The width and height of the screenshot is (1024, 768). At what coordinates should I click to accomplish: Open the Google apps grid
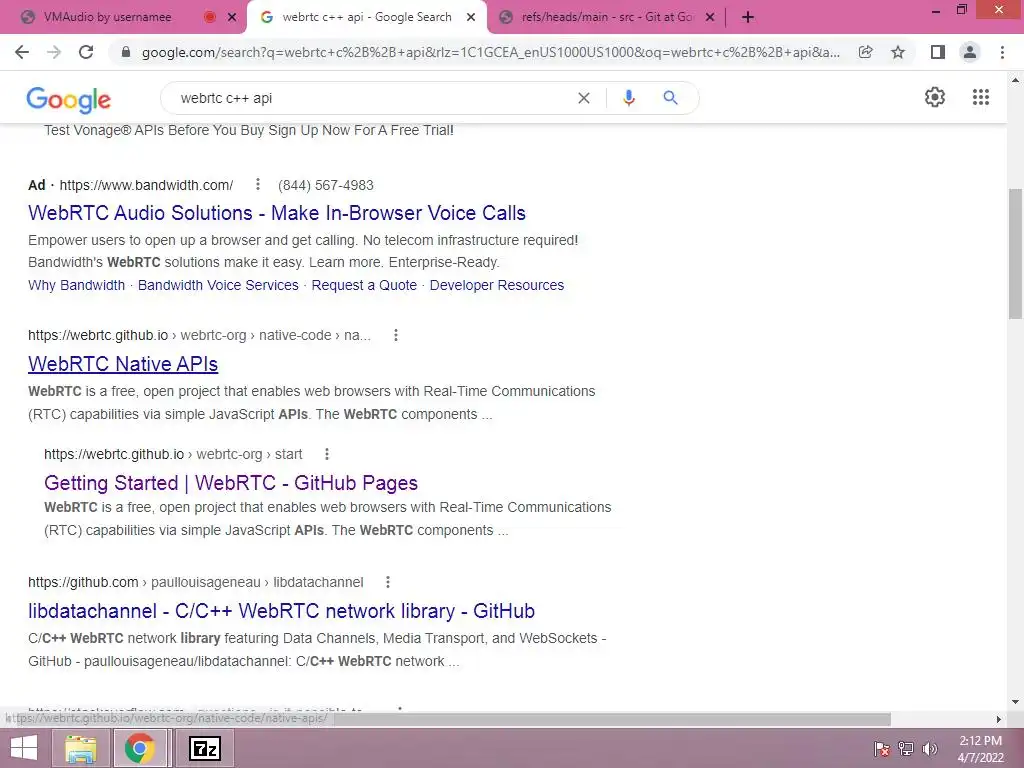980,97
